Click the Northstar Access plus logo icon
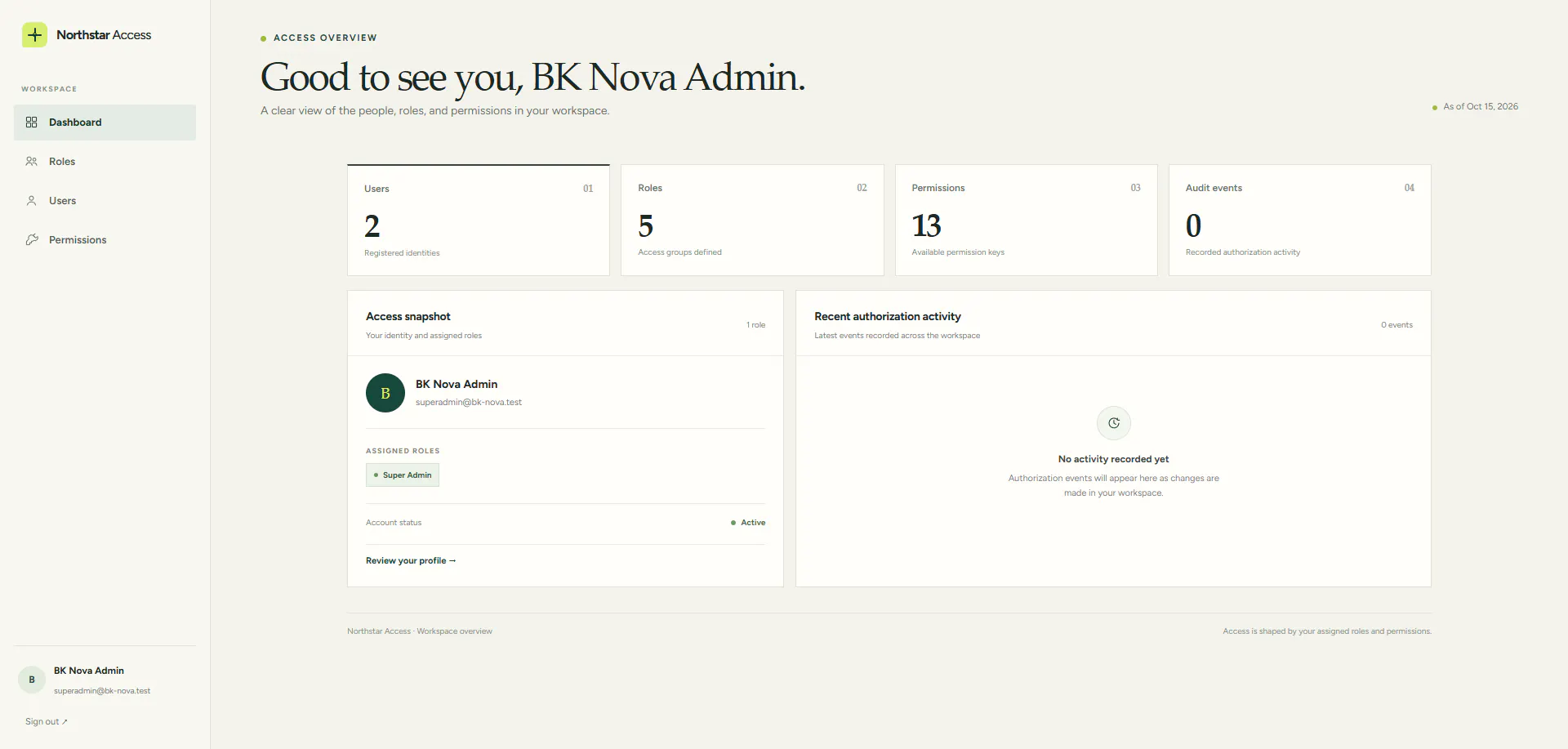1568x749 pixels. tap(34, 35)
